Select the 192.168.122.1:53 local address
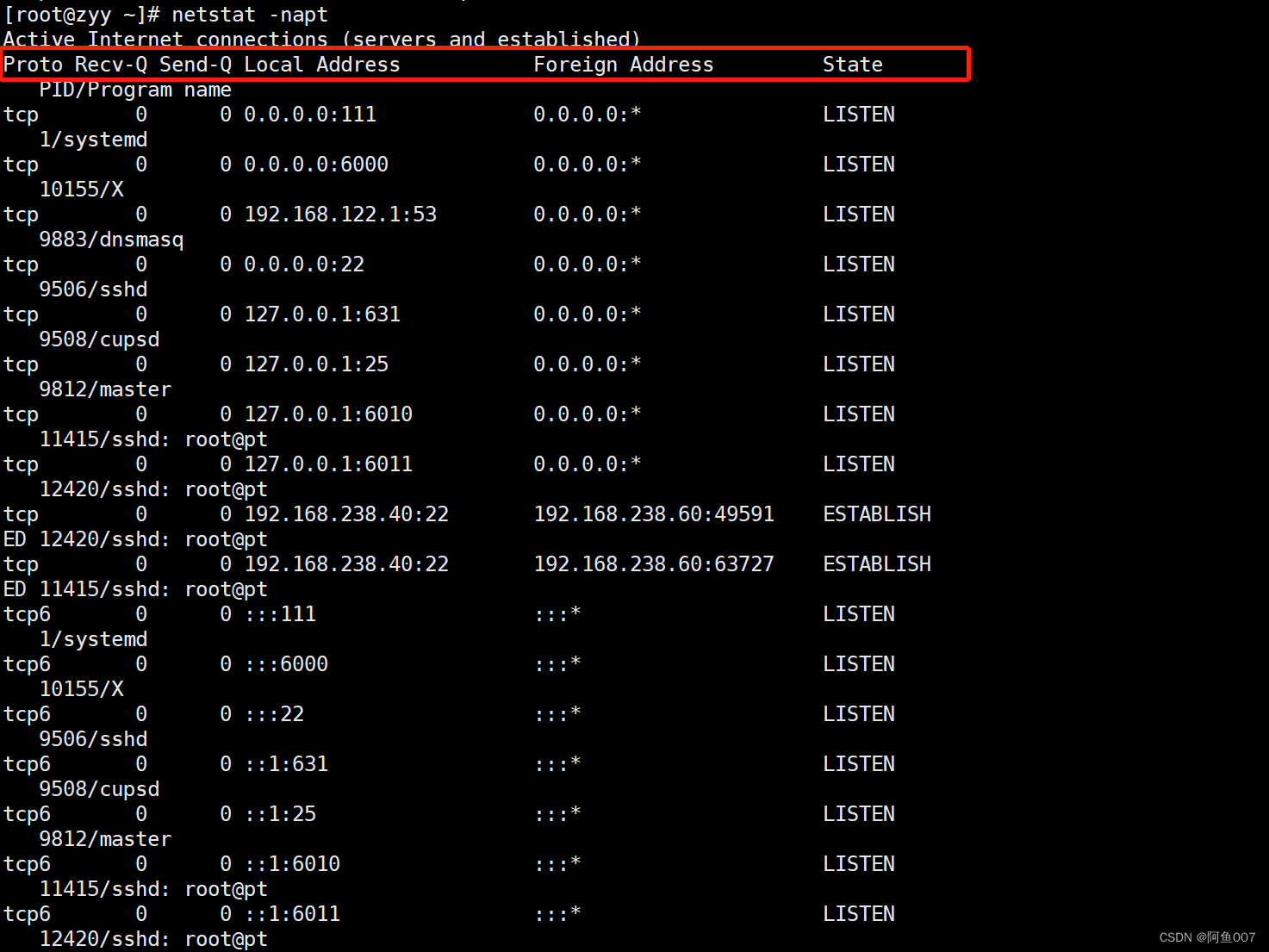The width and height of the screenshot is (1269, 952). [341, 214]
